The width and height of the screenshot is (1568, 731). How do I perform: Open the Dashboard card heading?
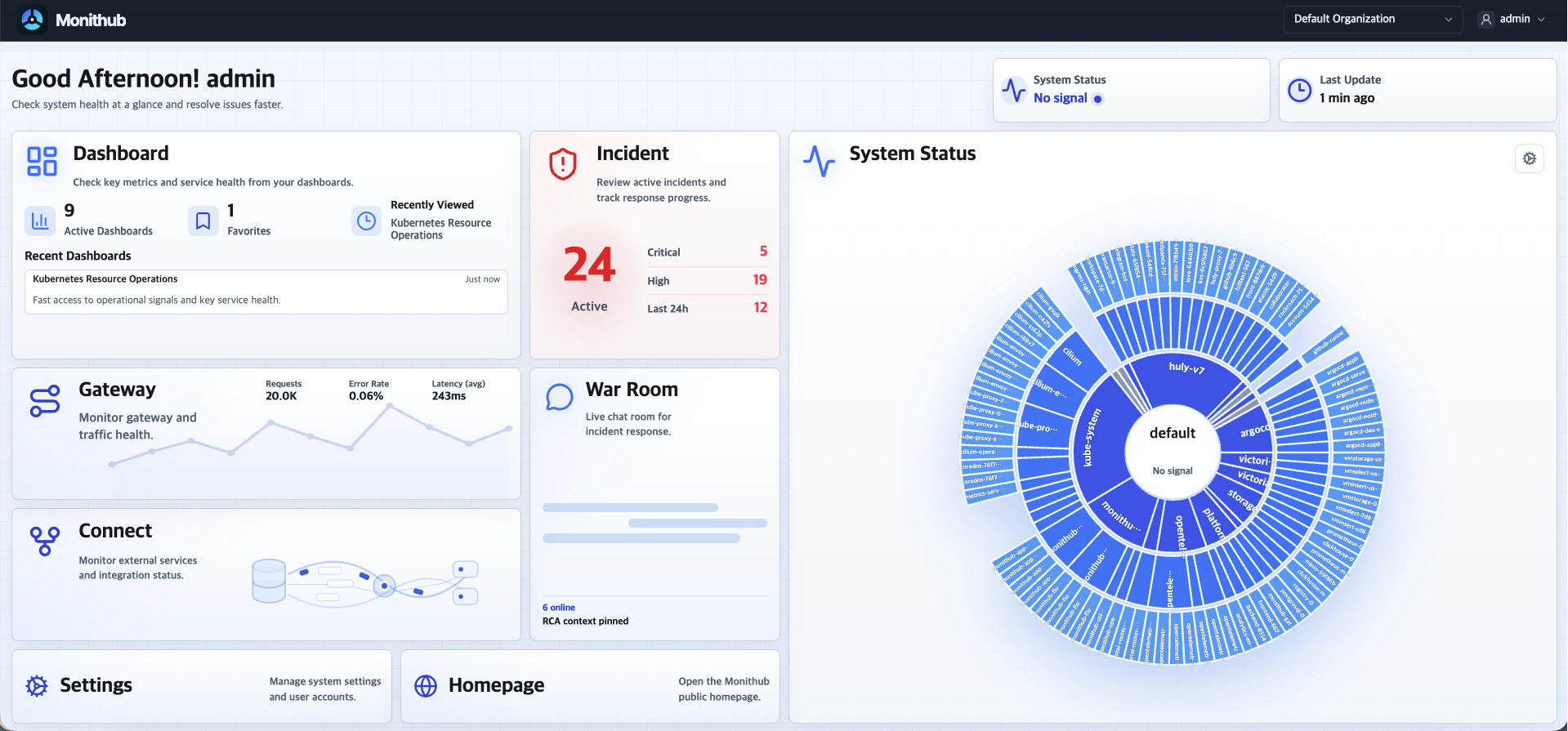[x=121, y=154]
